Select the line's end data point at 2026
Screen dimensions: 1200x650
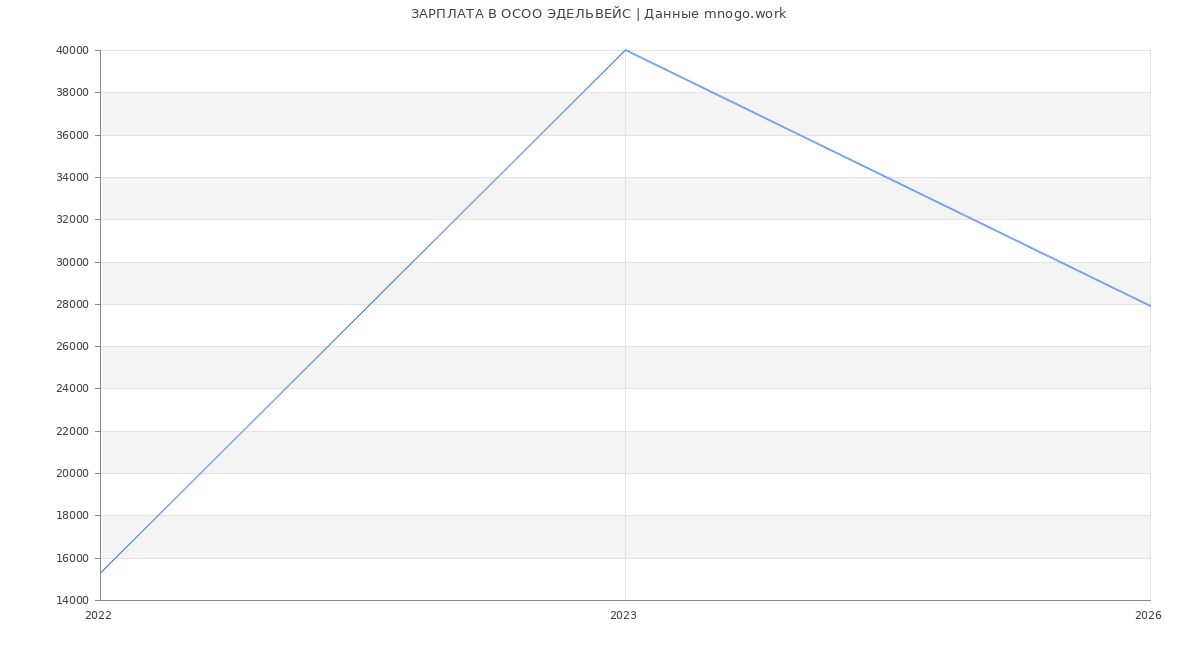point(1150,306)
